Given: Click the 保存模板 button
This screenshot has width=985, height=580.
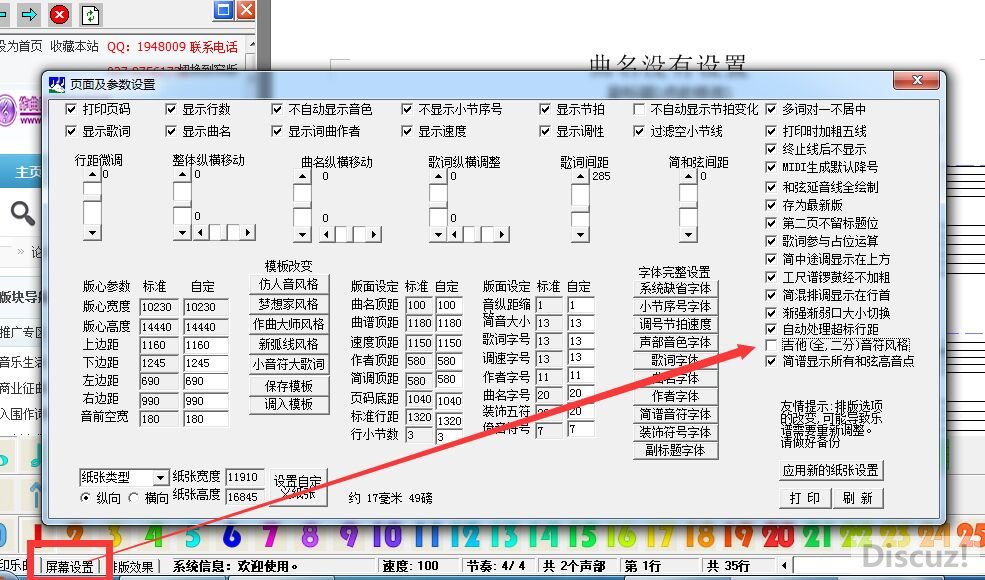Looking at the screenshot, I should pos(289,386).
